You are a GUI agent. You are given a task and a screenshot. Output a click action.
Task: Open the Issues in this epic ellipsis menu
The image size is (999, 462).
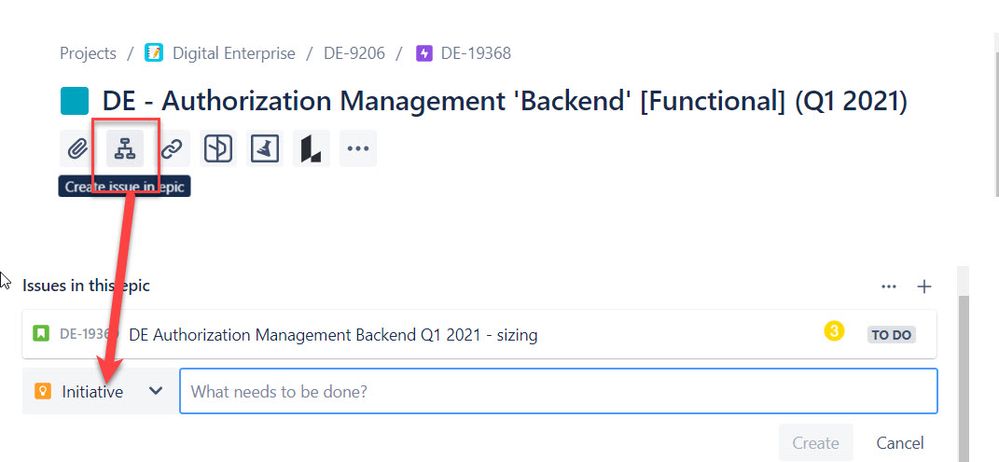889,287
